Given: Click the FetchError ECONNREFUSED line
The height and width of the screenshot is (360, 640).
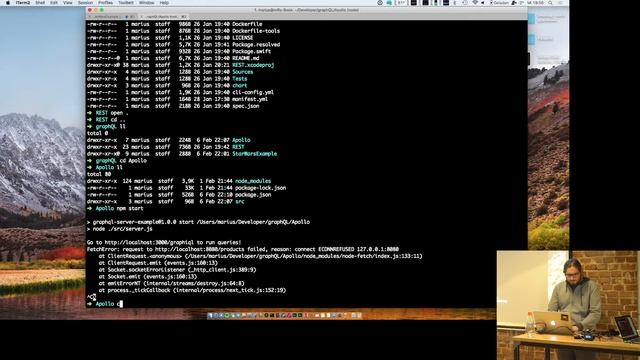Looking at the screenshot, I should (243, 249).
